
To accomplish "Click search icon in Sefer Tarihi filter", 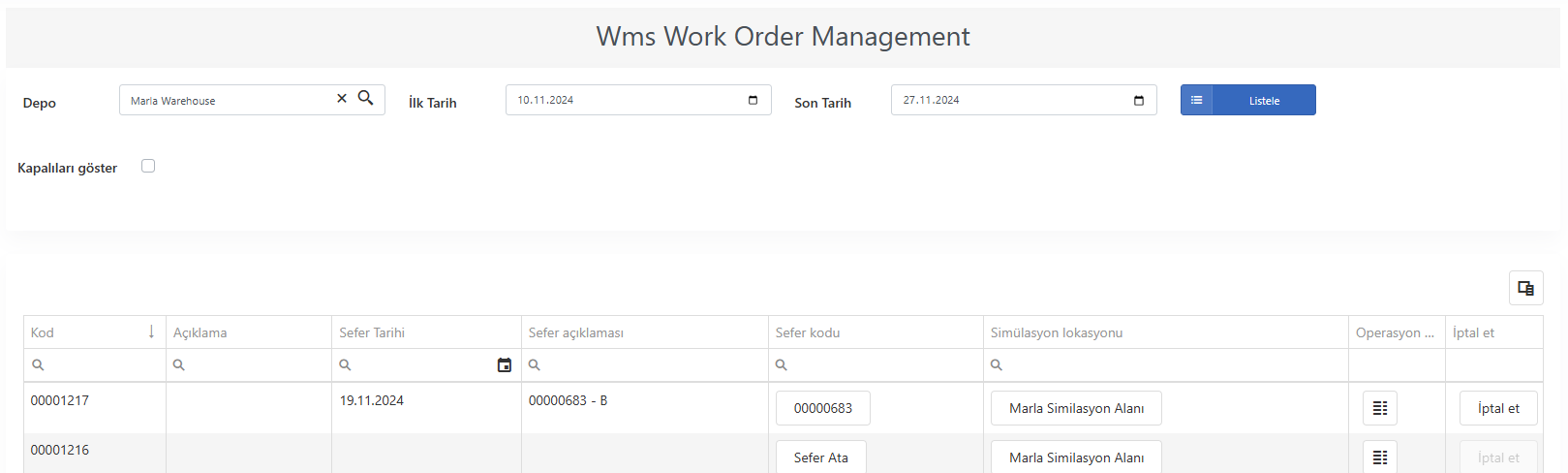I will [x=345, y=365].
